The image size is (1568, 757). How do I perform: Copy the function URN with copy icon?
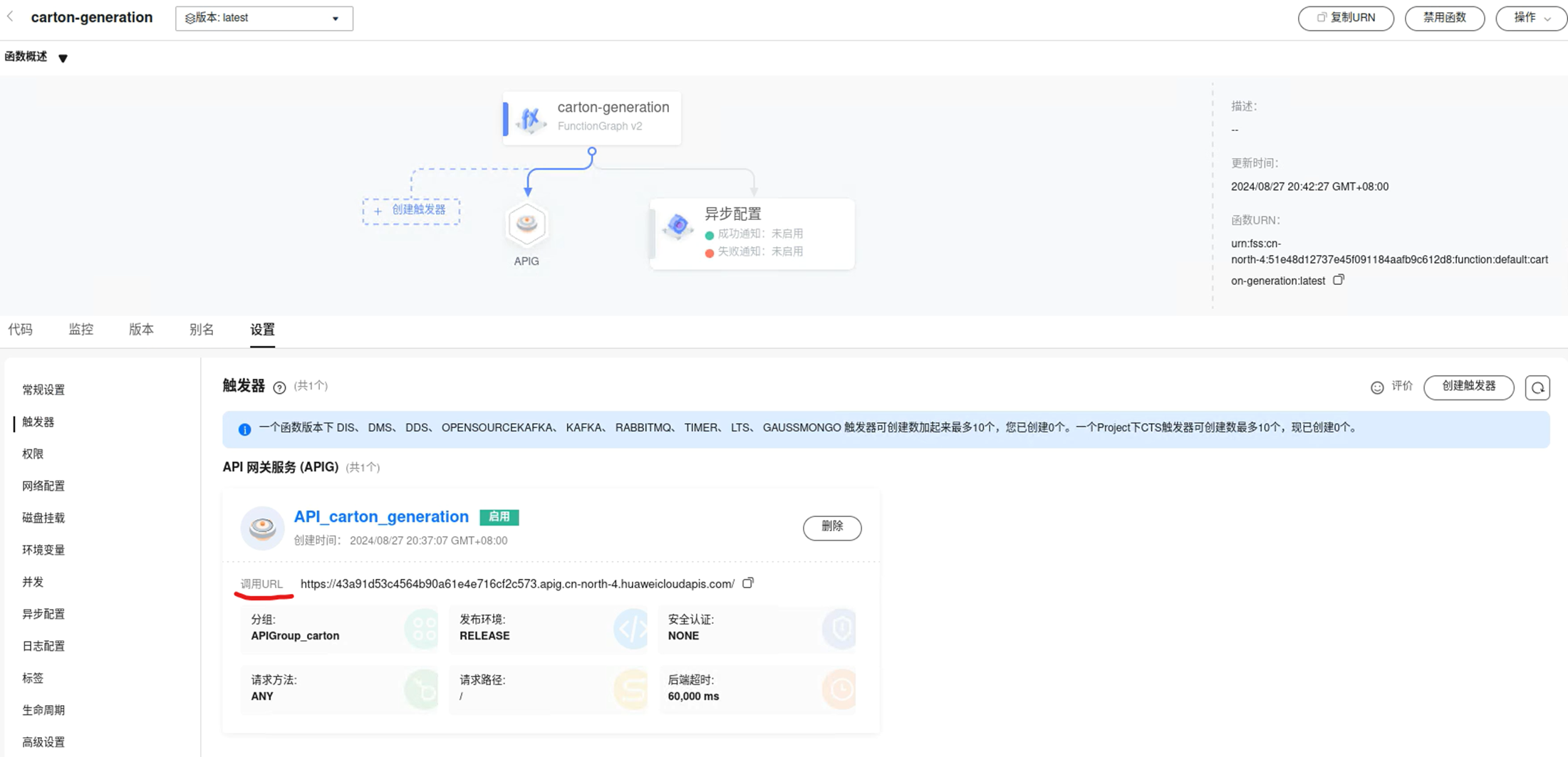tap(1338, 280)
